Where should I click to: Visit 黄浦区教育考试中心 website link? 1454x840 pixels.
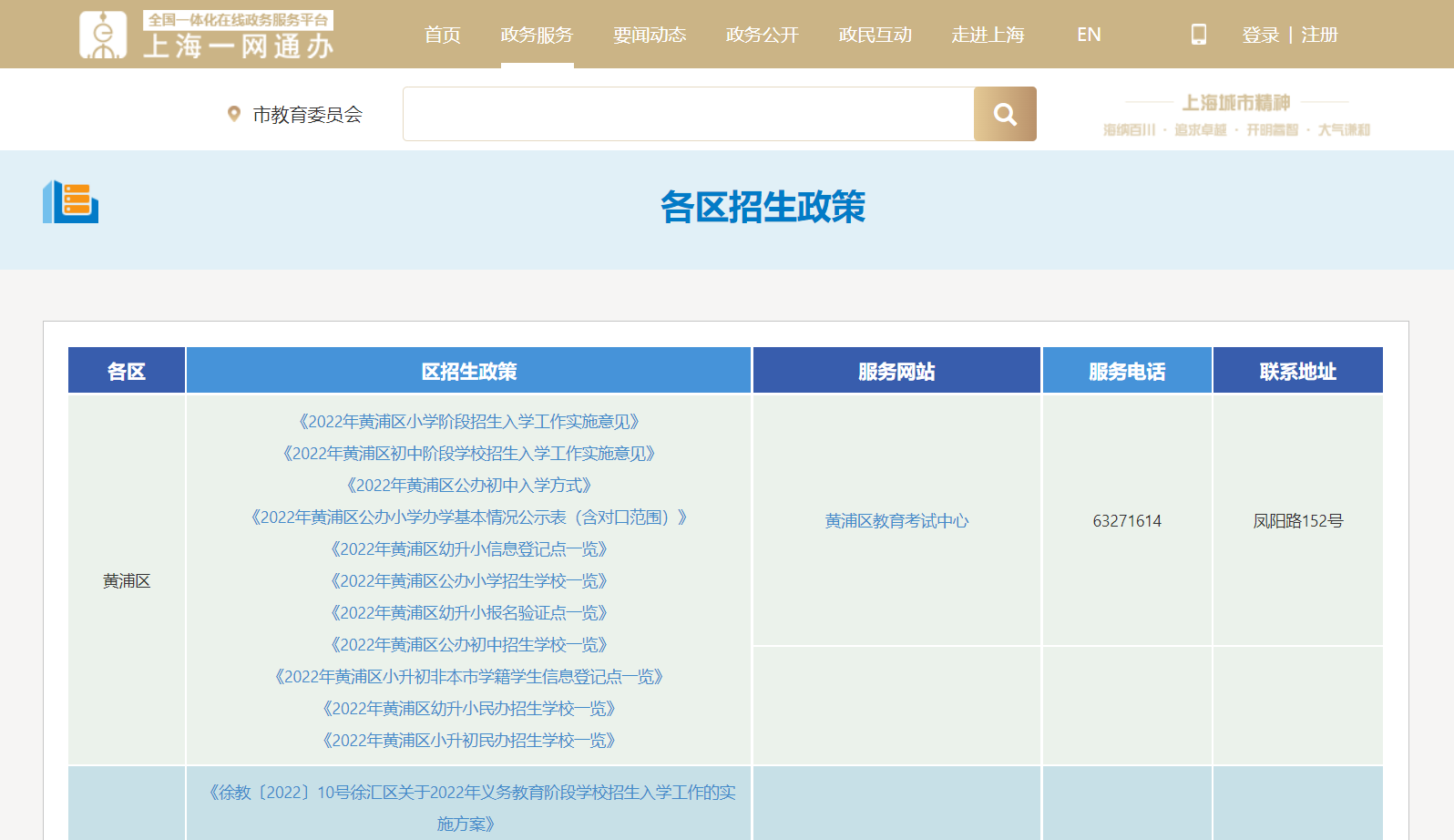tap(896, 521)
